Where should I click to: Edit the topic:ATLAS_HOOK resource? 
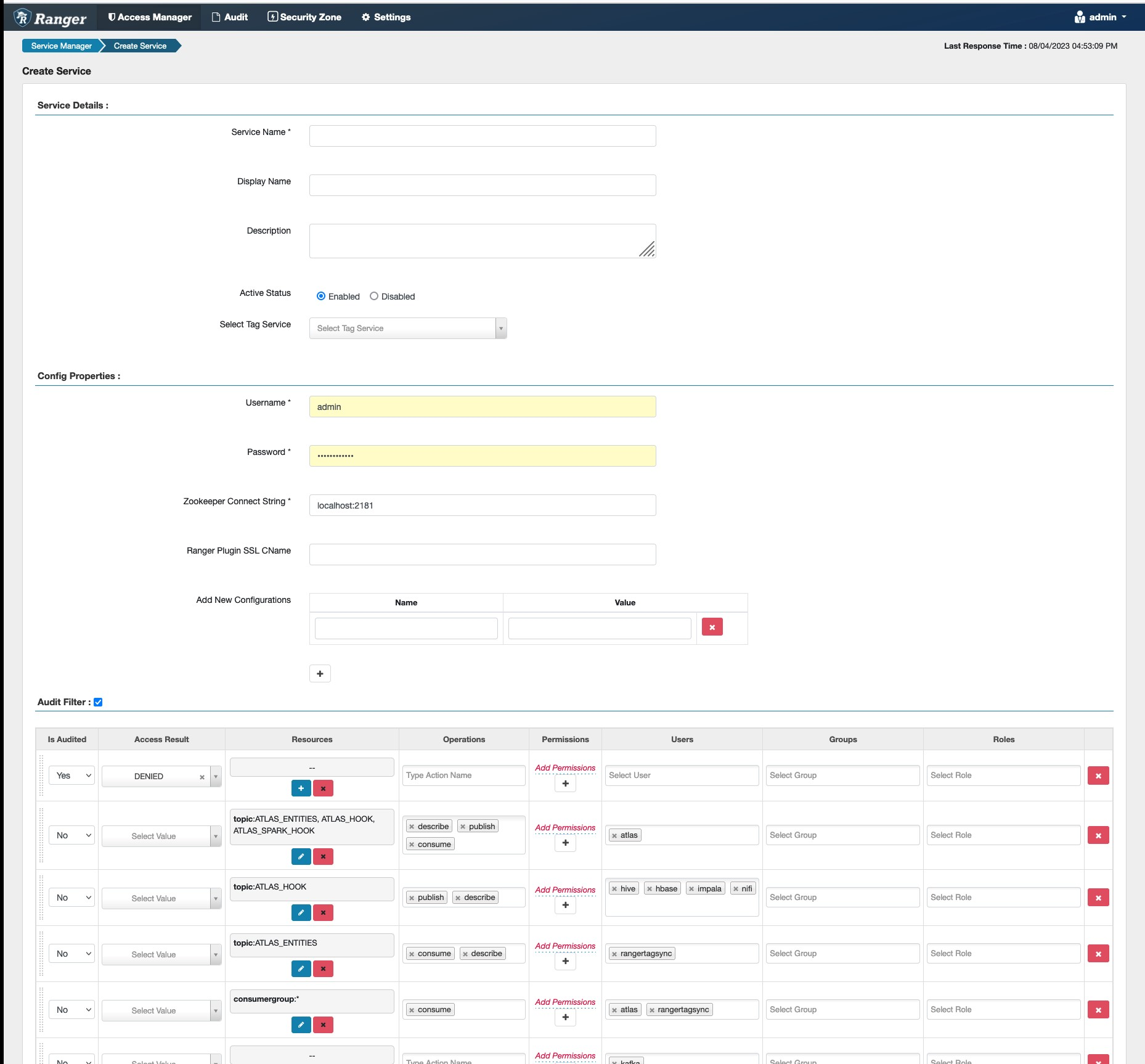click(301, 912)
